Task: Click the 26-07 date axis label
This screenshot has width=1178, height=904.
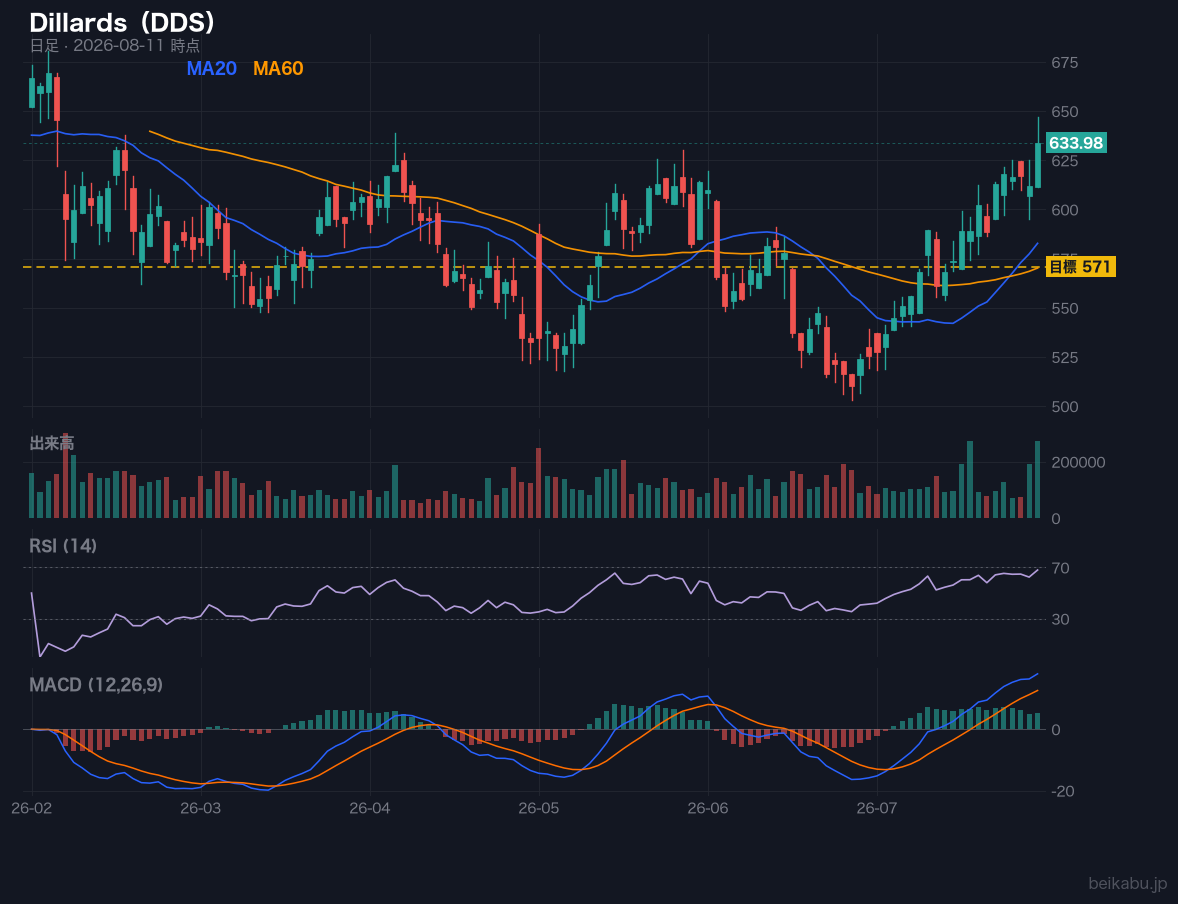Action: point(877,809)
